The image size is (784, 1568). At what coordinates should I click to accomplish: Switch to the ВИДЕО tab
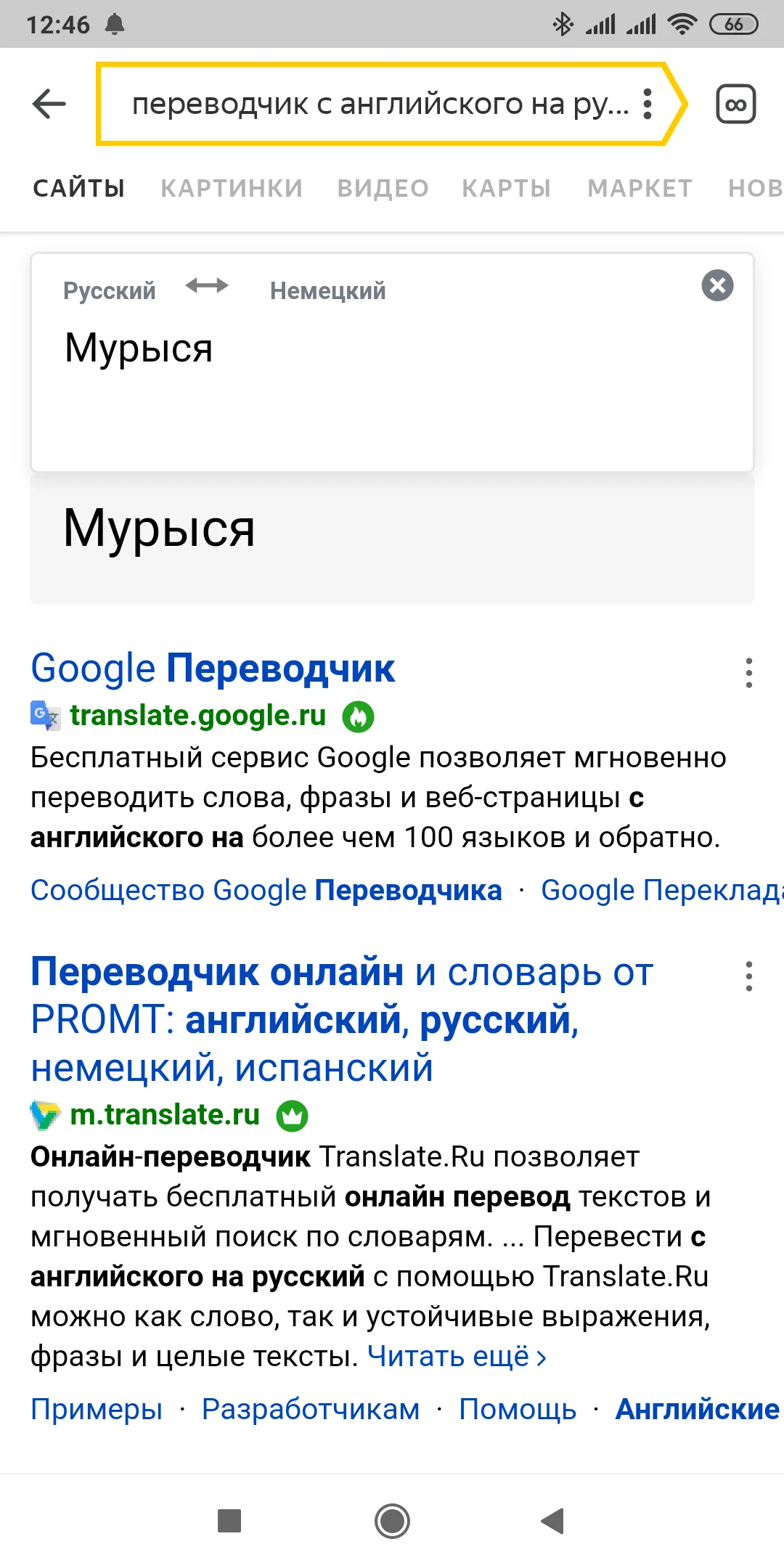(x=383, y=187)
